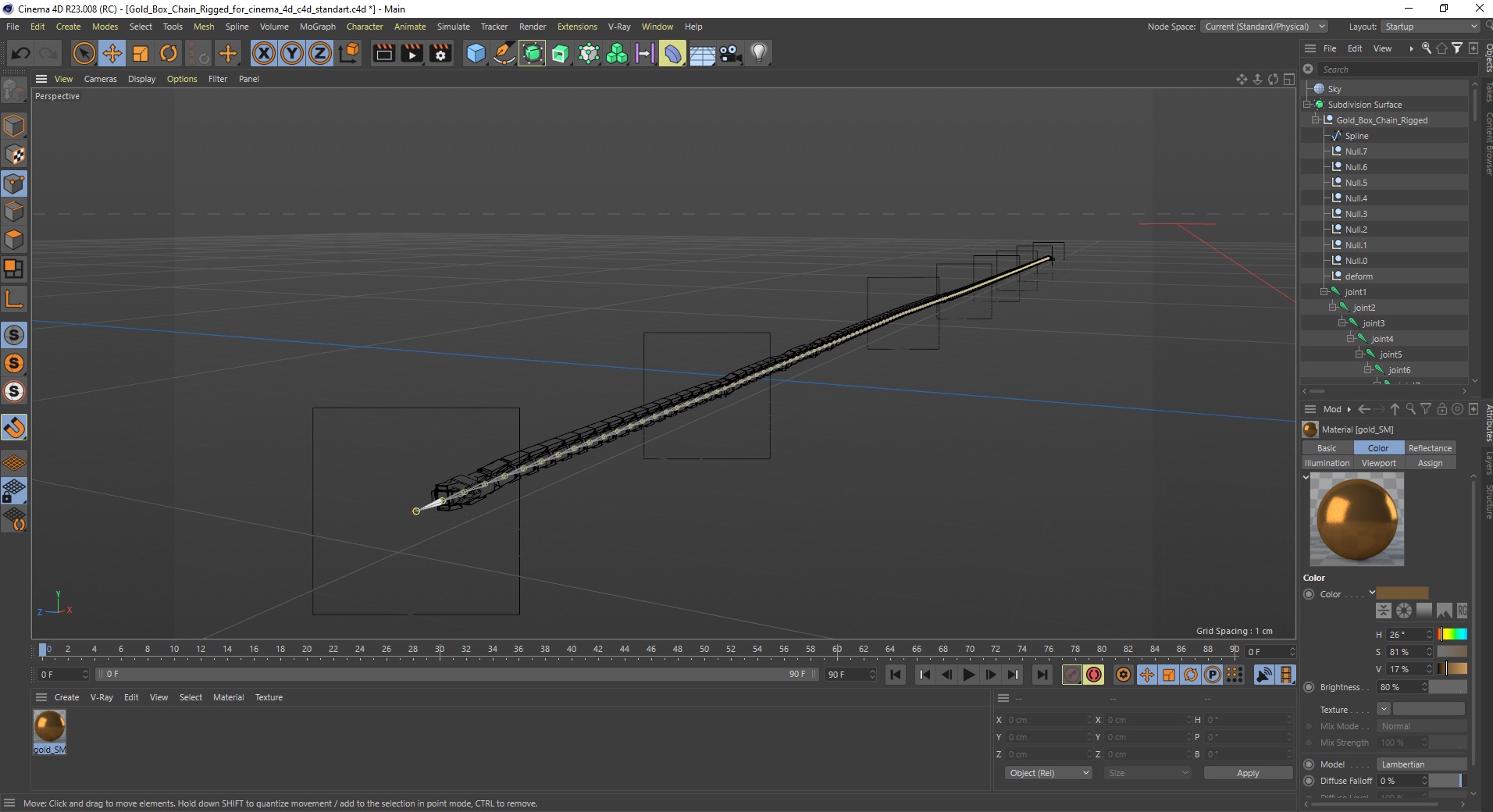Open the Character menu
Viewport: 1493px width, 812px height.
point(365,27)
